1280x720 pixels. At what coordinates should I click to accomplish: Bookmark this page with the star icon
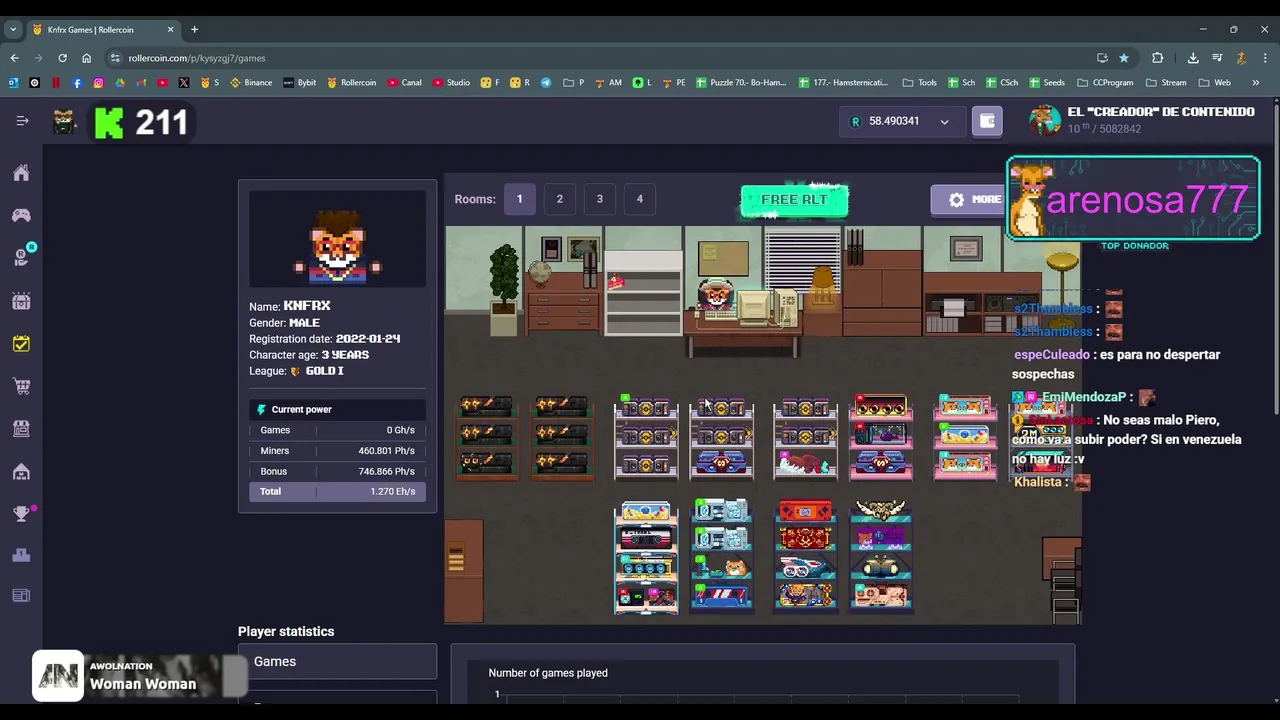coord(1124,58)
